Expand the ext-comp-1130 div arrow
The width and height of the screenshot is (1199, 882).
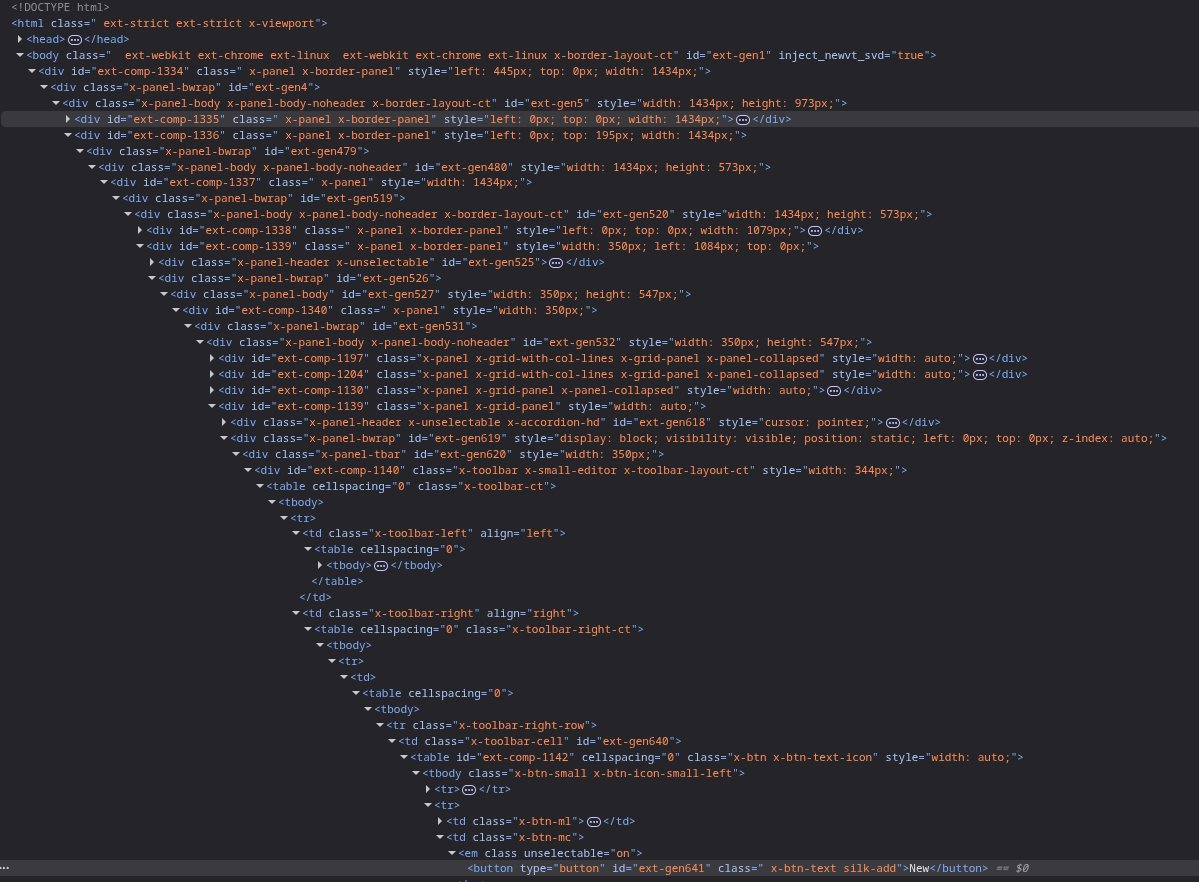pyautogui.click(x=212, y=390)
